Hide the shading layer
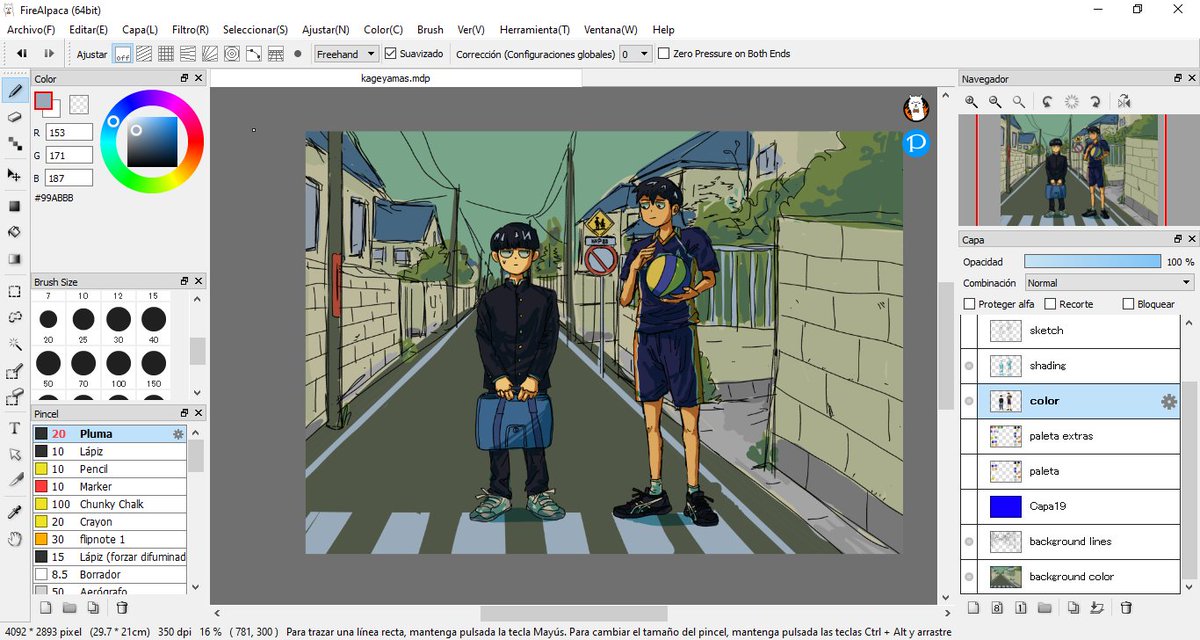This screenshot has width=1200, height=640. (x=969, y=366)
